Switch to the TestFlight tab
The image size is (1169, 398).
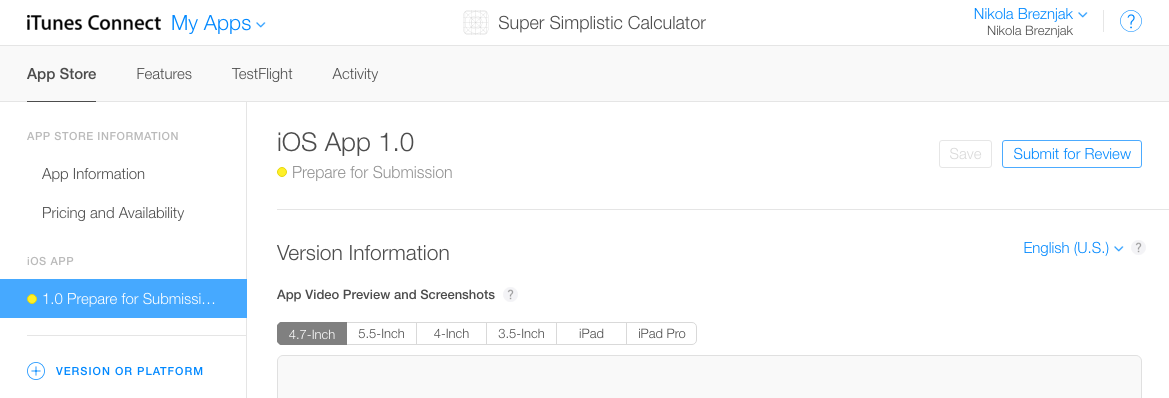point(262,74)
